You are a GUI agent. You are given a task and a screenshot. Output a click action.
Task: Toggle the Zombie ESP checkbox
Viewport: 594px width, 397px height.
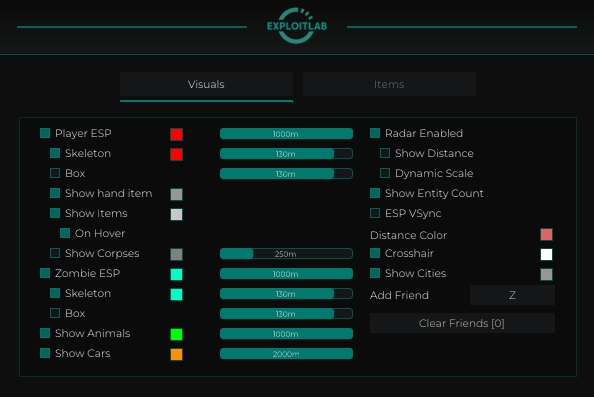pos(45,273)
